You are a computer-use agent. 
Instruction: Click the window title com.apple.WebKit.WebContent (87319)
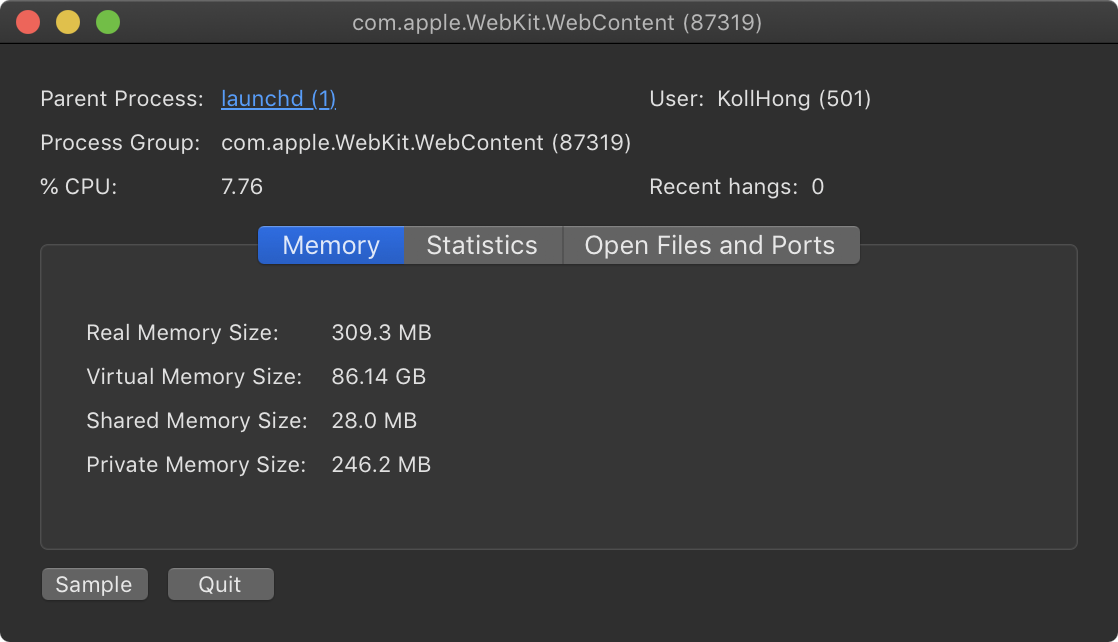click(x=557, y=22)
